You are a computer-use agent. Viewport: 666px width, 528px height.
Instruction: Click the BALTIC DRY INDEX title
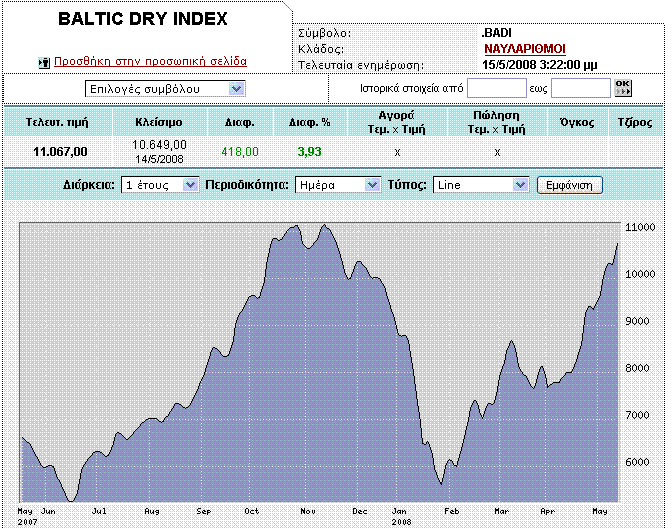[143, 20]
